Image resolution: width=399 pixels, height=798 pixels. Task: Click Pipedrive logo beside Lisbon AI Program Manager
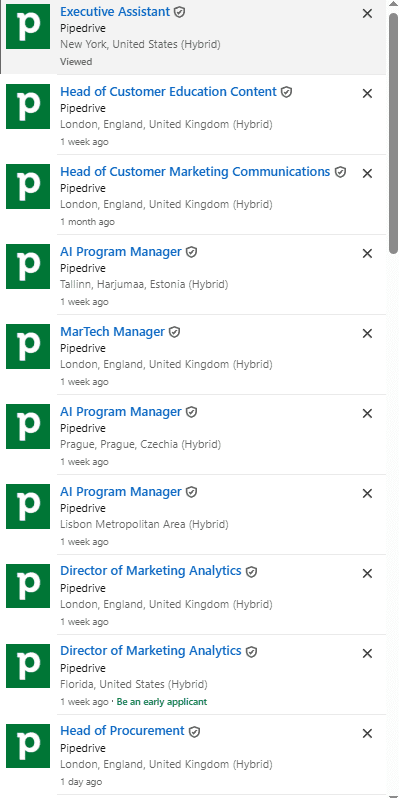tap(28, 506)
